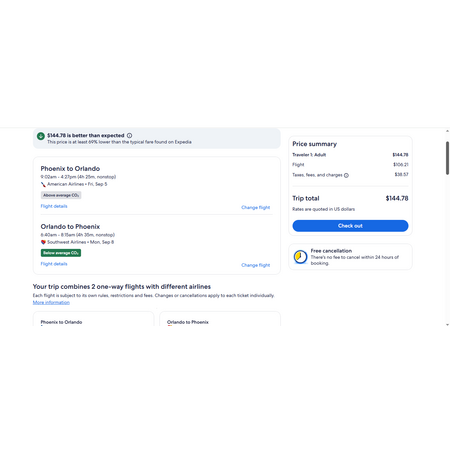Open Flight details for Phoenix to Orlando
The height and width of the screenshot is (450, 450).
tap(54, 206)
